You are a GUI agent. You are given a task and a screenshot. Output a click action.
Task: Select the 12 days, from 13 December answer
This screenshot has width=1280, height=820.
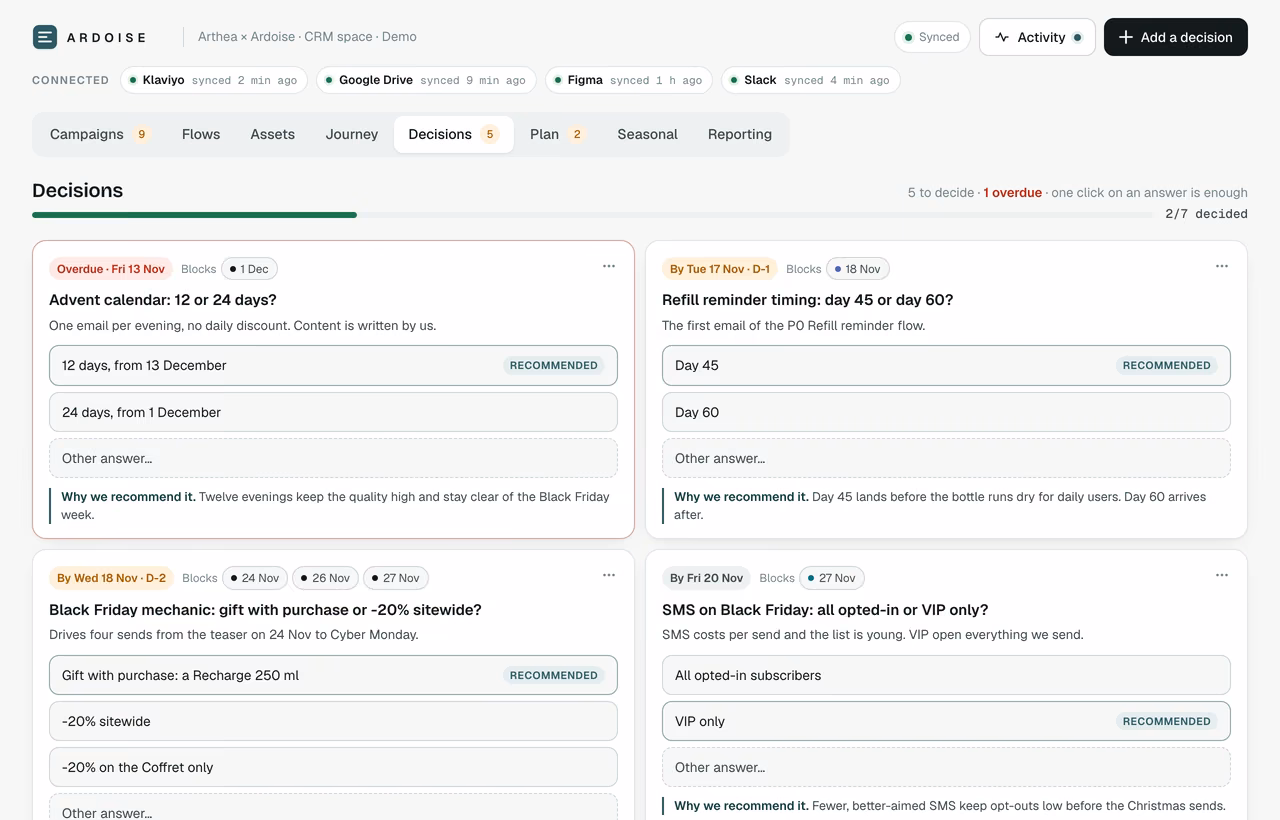(333, 365)
